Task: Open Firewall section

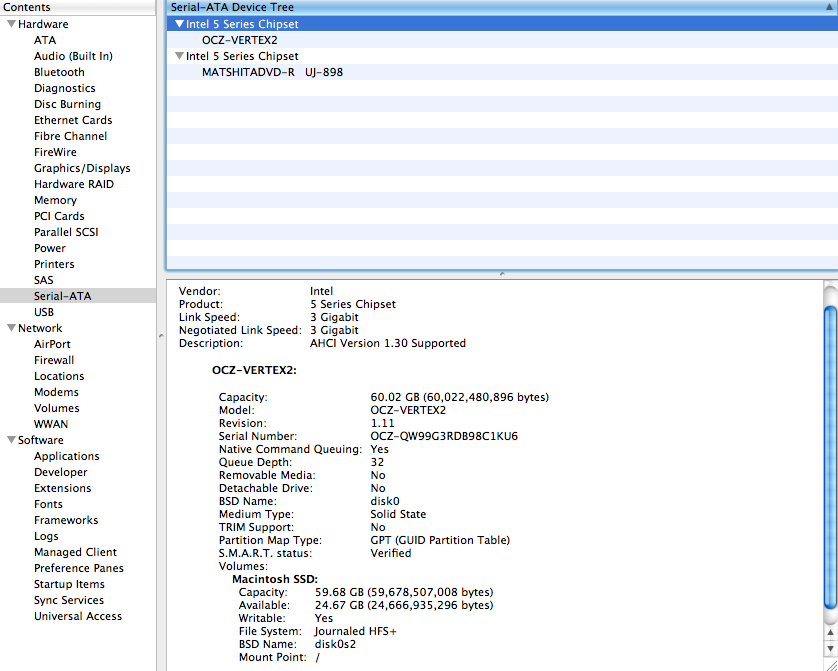Action: 54,360
